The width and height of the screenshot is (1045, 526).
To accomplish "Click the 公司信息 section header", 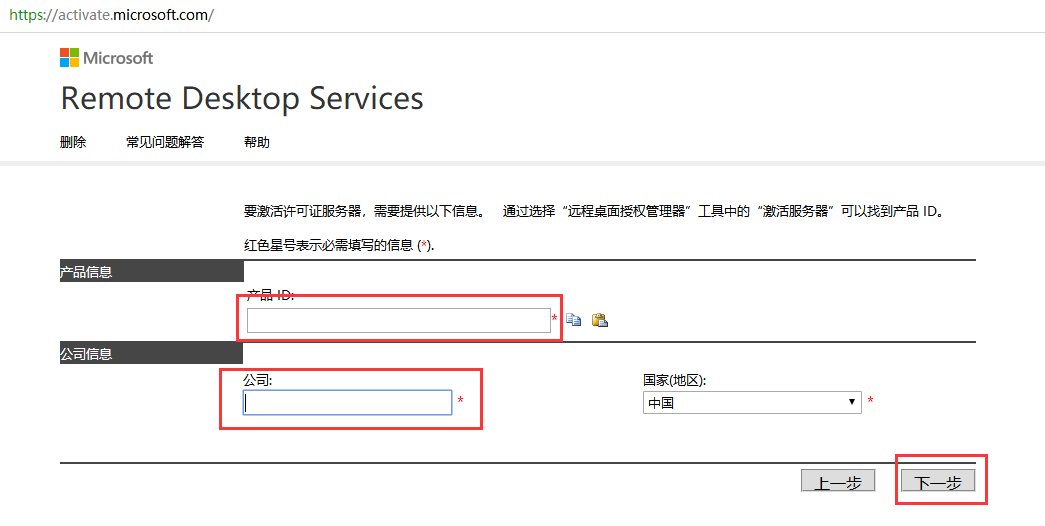I will pos(152,354).
